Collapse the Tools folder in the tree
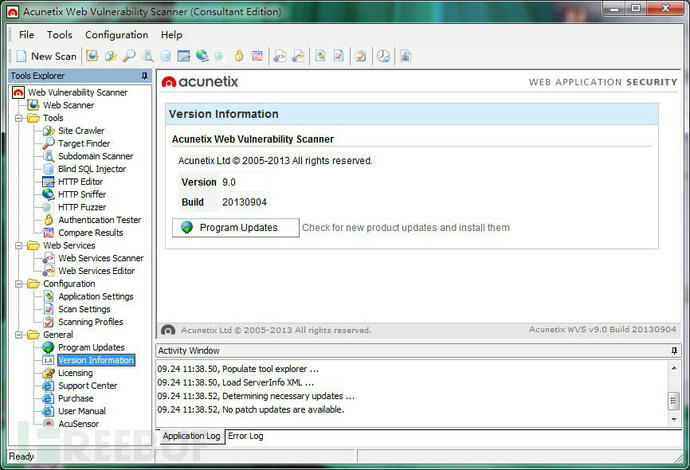The height and width of the screenshot is (470, 690). pos(18,118)
